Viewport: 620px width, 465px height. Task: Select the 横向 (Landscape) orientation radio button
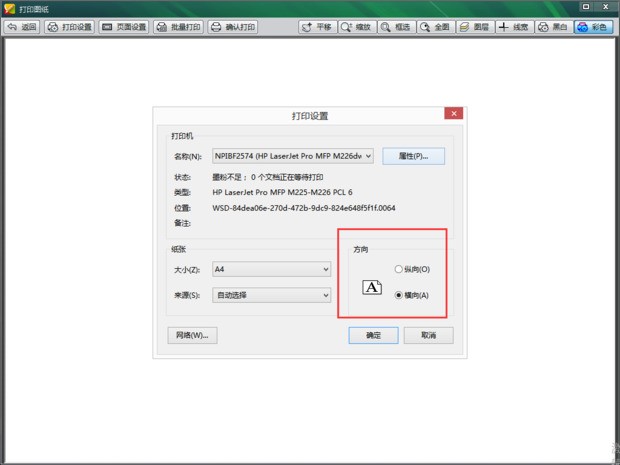point(399,295)
